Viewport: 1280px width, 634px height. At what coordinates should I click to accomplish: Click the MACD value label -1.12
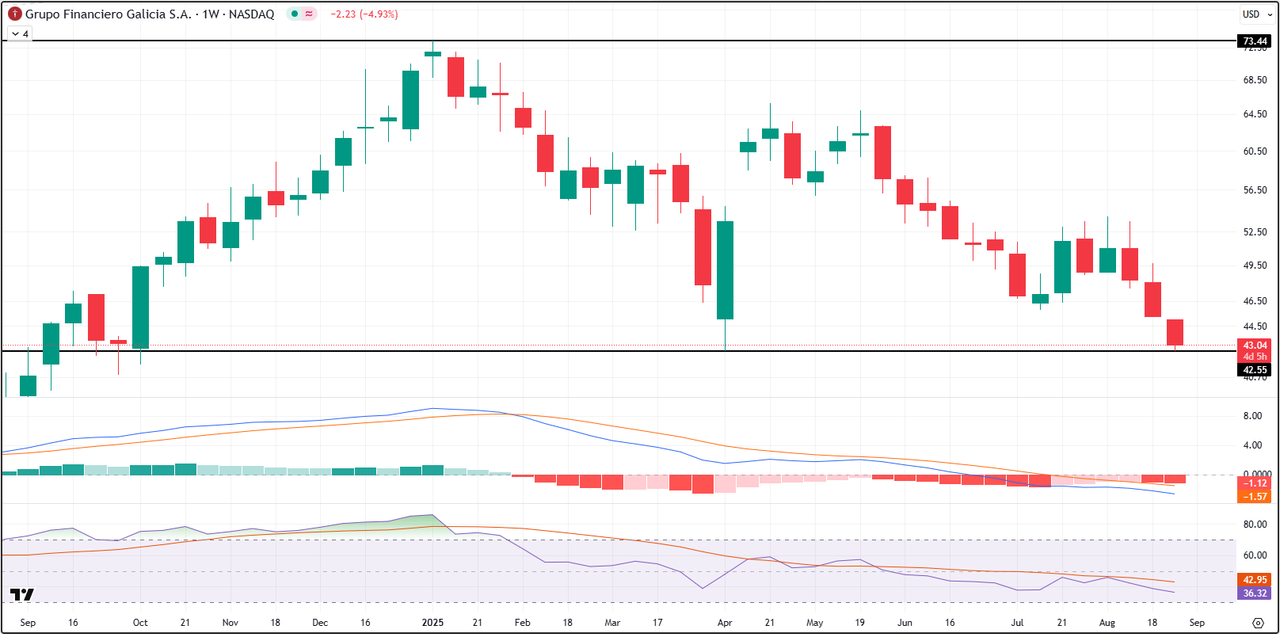(1253, 483)
